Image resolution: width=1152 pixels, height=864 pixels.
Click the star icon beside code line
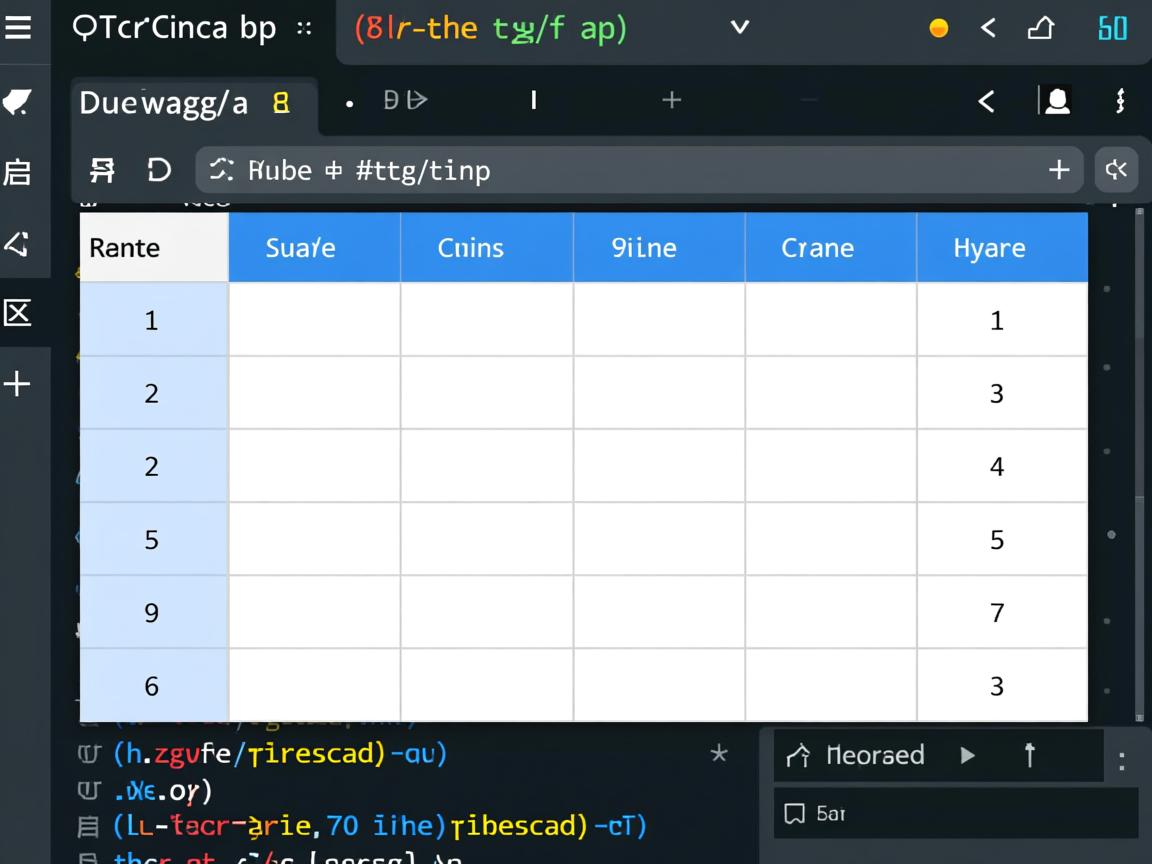(x=718, y=754)
